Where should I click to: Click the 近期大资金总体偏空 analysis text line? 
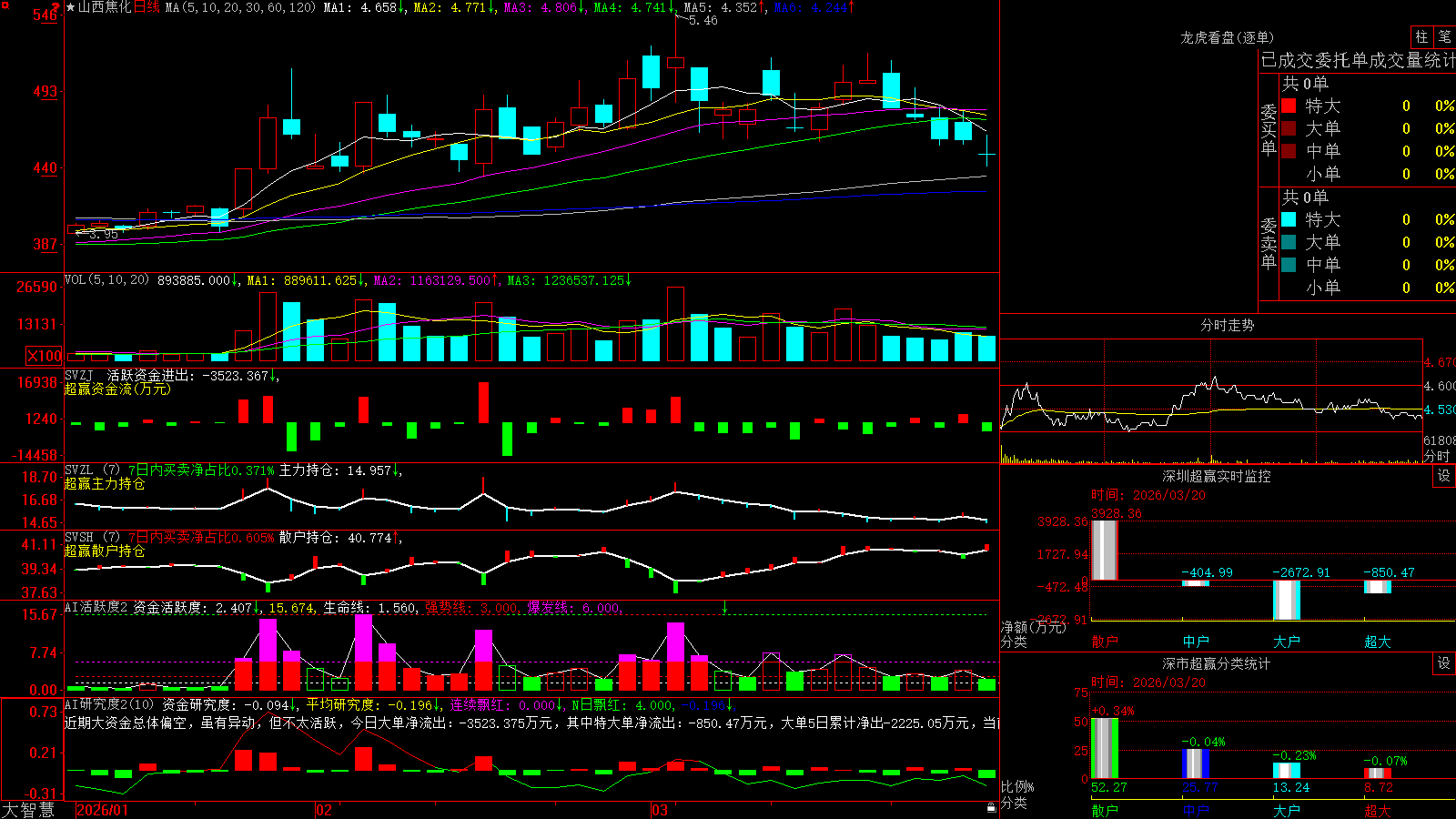[x=531, y=723]
